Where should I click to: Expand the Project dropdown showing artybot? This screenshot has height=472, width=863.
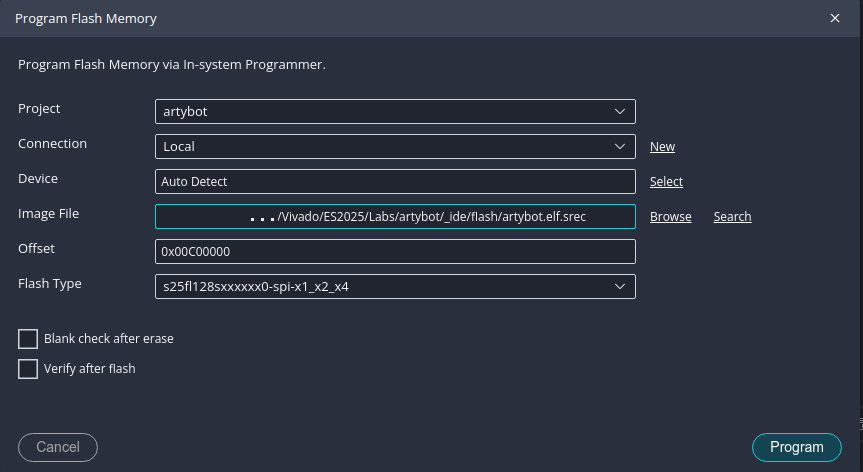click(x=618, y=112)
